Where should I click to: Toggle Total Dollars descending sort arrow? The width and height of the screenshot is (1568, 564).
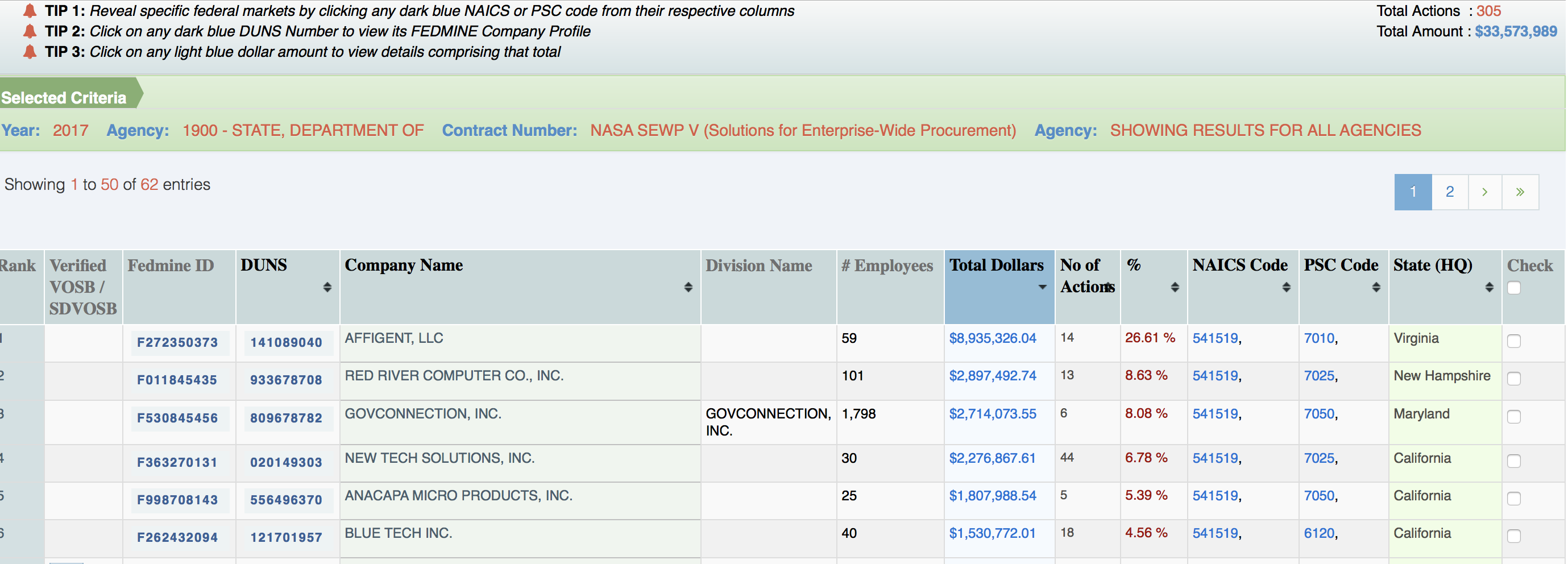tap(1042, 287)
